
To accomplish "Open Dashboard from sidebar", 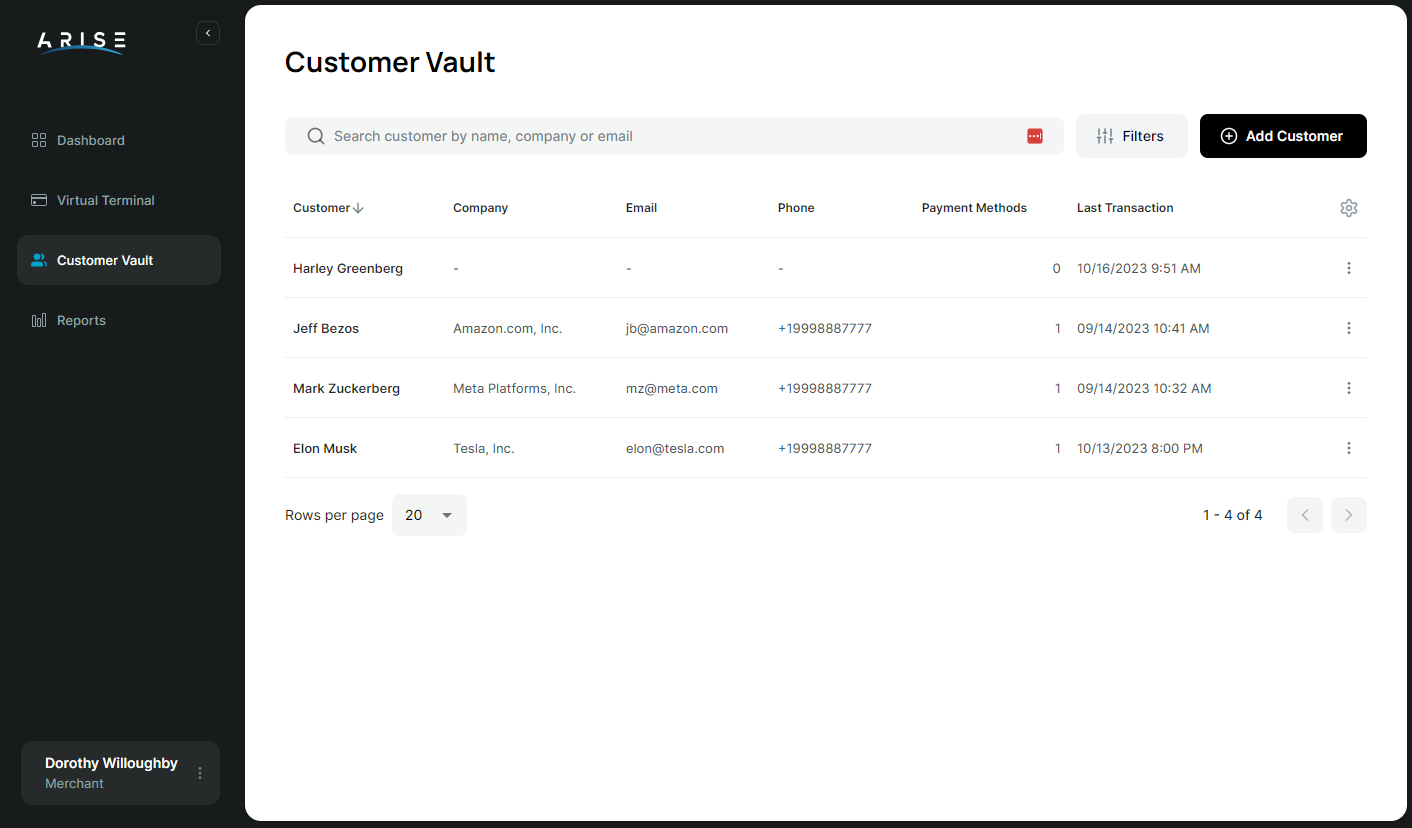I will [119, 140].
